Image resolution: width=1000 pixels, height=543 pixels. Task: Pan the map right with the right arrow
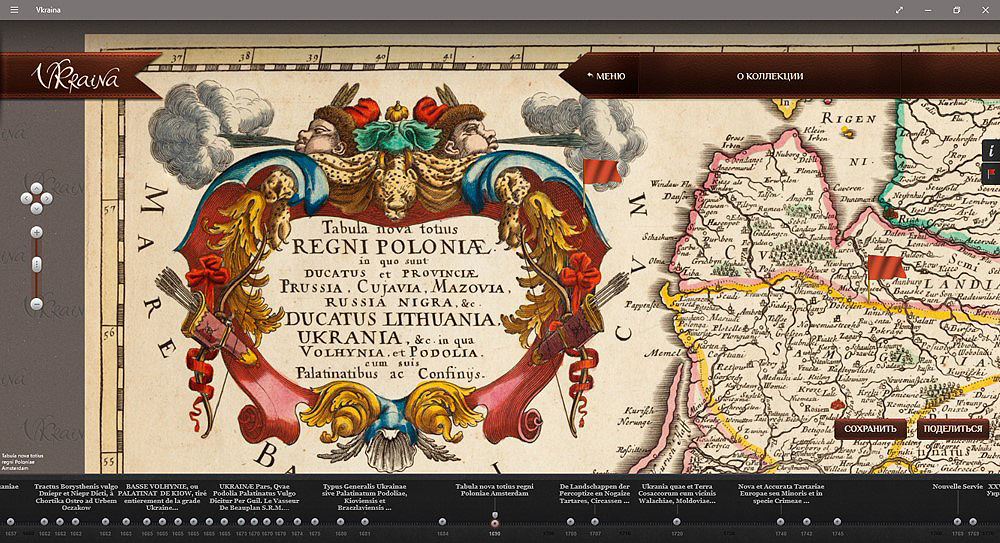47,198
